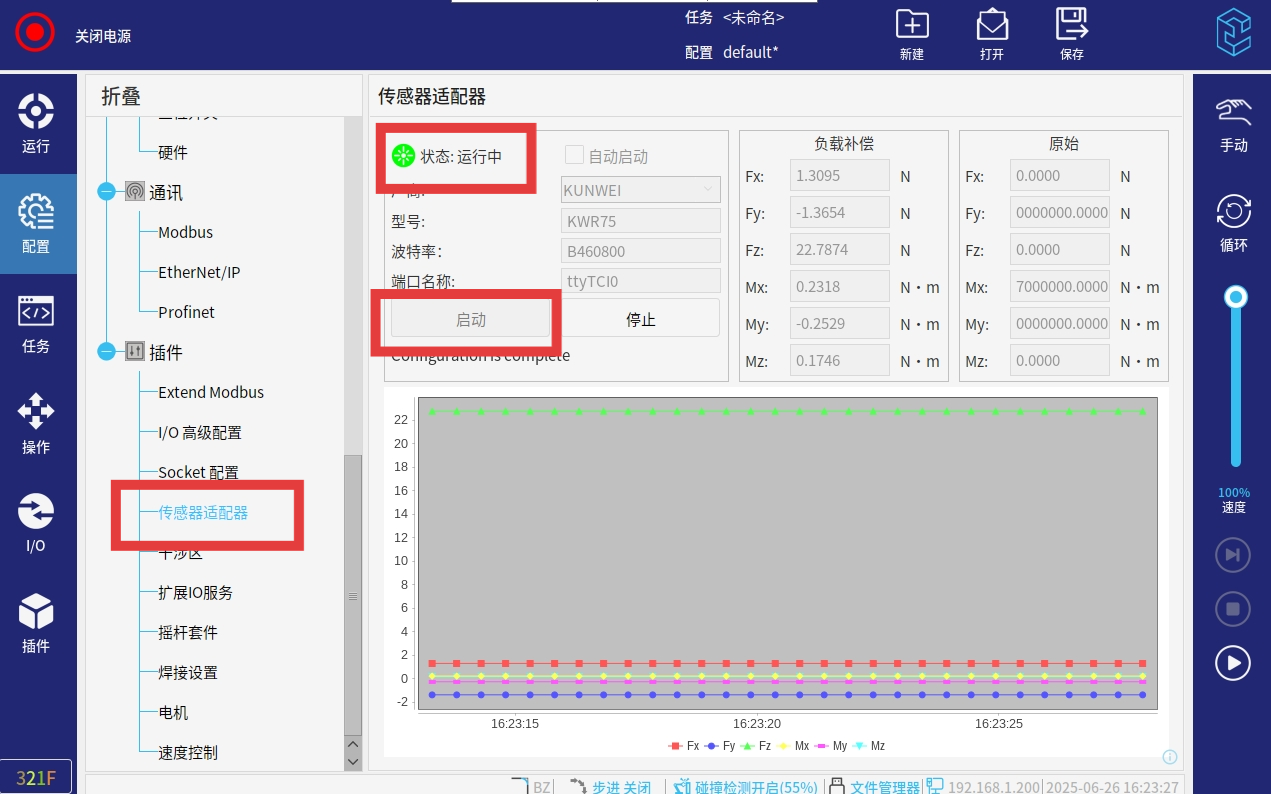Viewport: 1271px width, 794px height.
Task: Open the 任务 (task) sidebar page
Action: 36,322
